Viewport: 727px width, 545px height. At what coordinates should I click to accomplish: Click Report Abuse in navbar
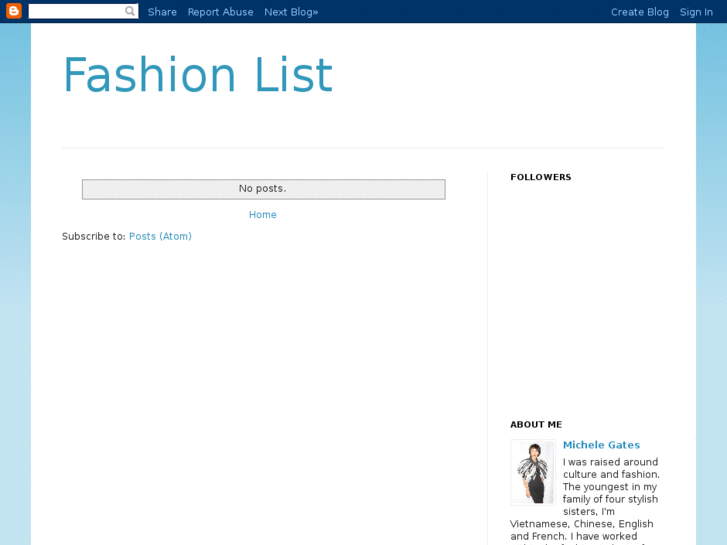tap(220, 12)
